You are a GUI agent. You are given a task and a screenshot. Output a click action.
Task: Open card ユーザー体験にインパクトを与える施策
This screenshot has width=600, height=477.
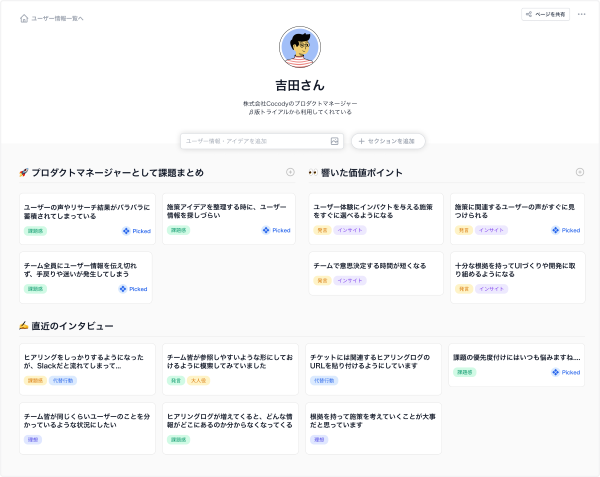point(376,219)
